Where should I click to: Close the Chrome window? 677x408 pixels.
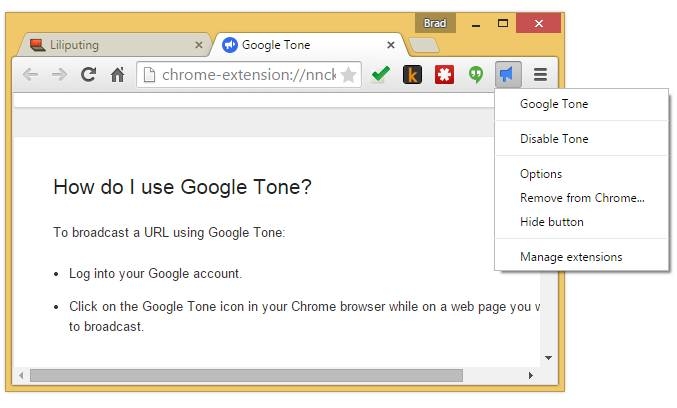(x=538, y=23)
